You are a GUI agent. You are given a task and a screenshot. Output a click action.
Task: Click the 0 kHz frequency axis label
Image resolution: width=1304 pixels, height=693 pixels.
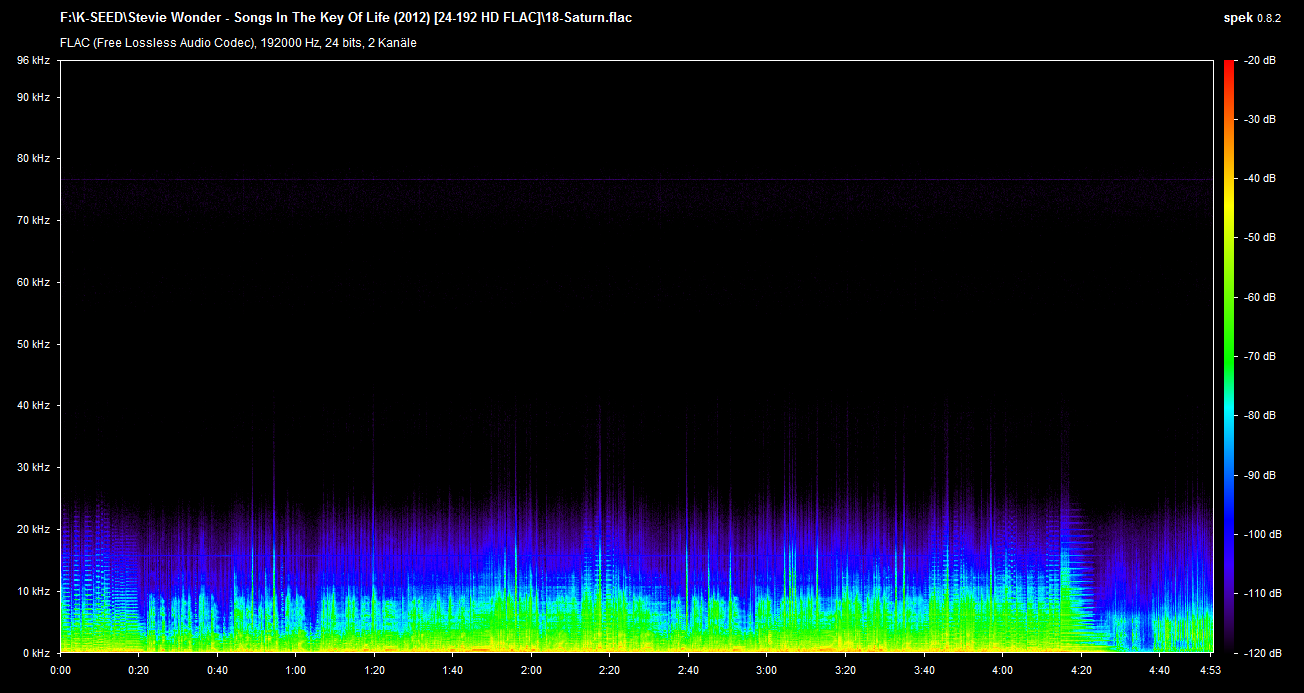click(36, 652)
